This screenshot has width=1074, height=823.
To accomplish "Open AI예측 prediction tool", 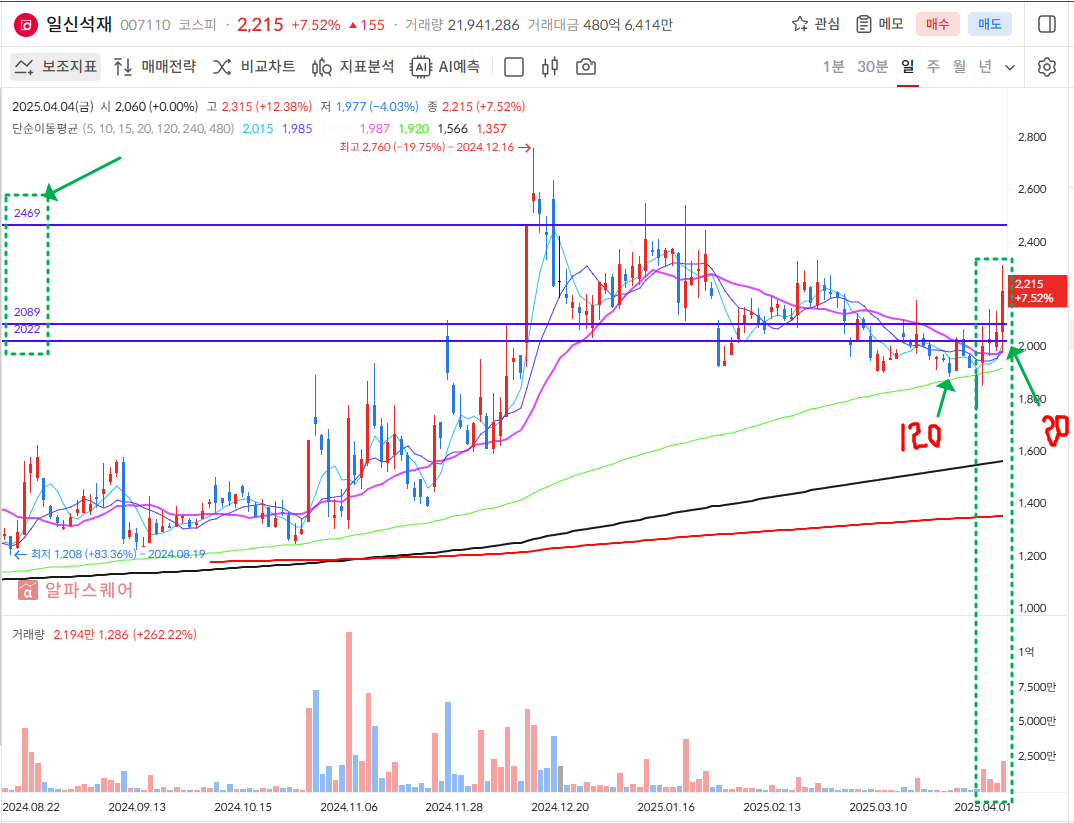I will 445,66.
